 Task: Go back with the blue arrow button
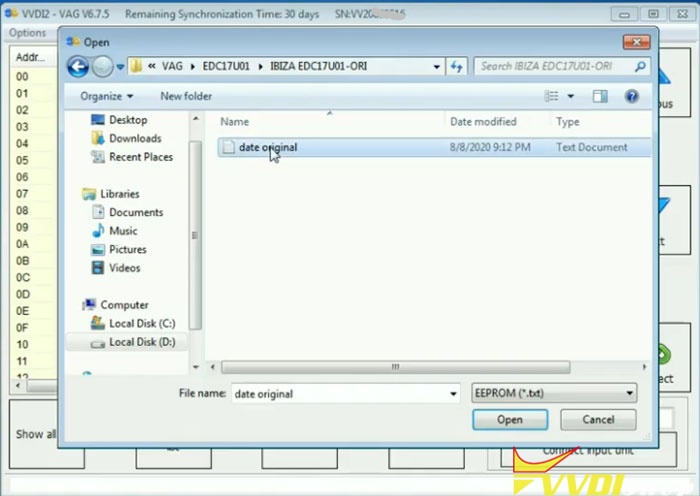tap(78, 67)
